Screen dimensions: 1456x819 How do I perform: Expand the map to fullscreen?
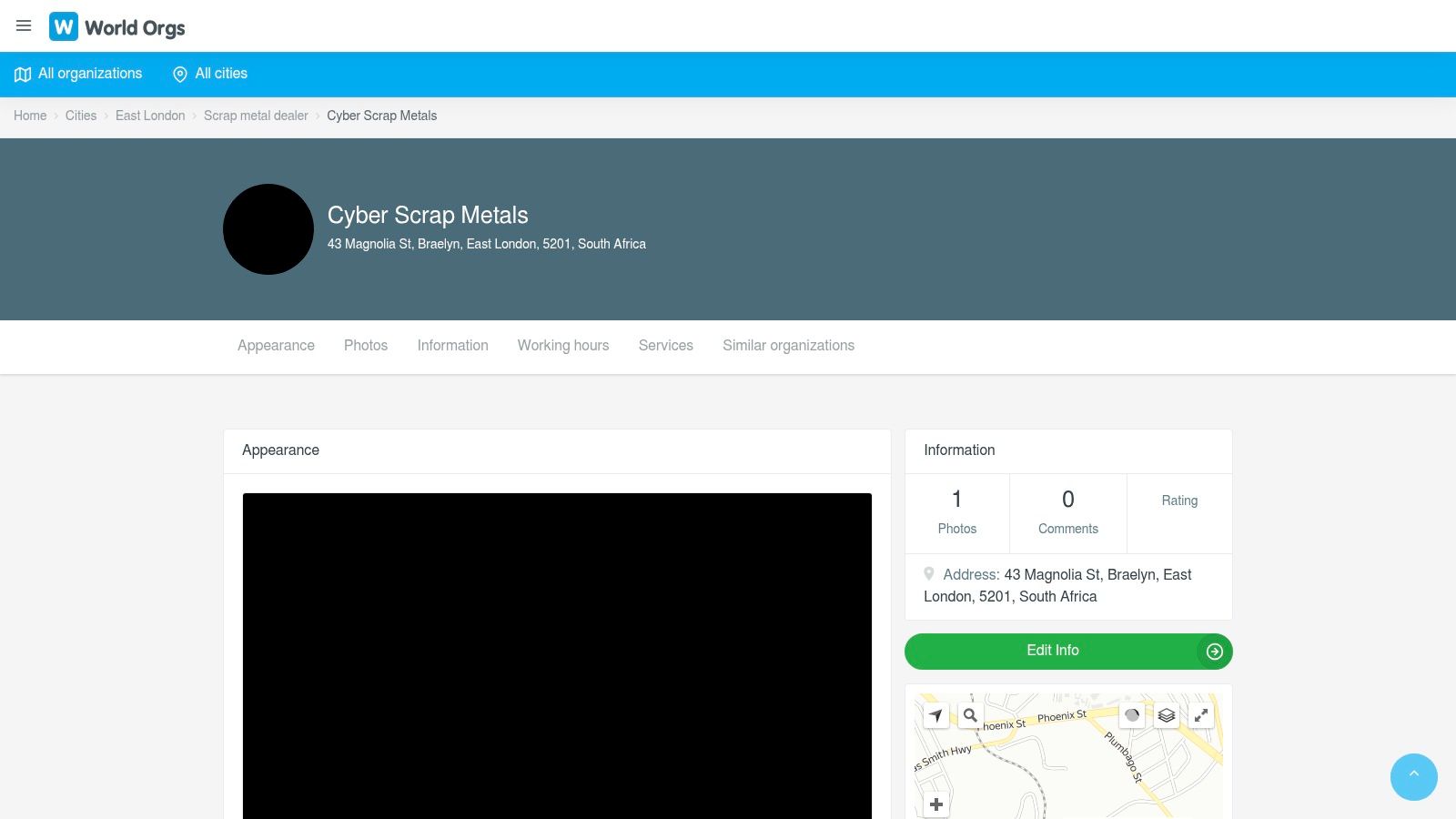click(x=1201, y=715)
